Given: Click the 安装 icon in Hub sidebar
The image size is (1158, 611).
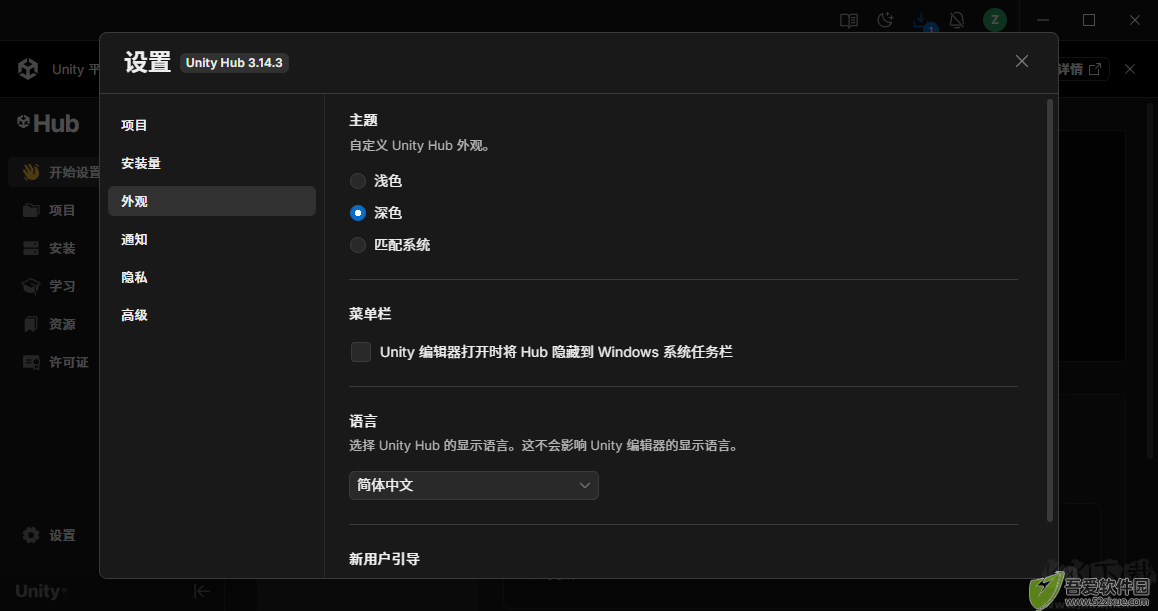Looking at the screenshot, I should (x=31, y=248).
